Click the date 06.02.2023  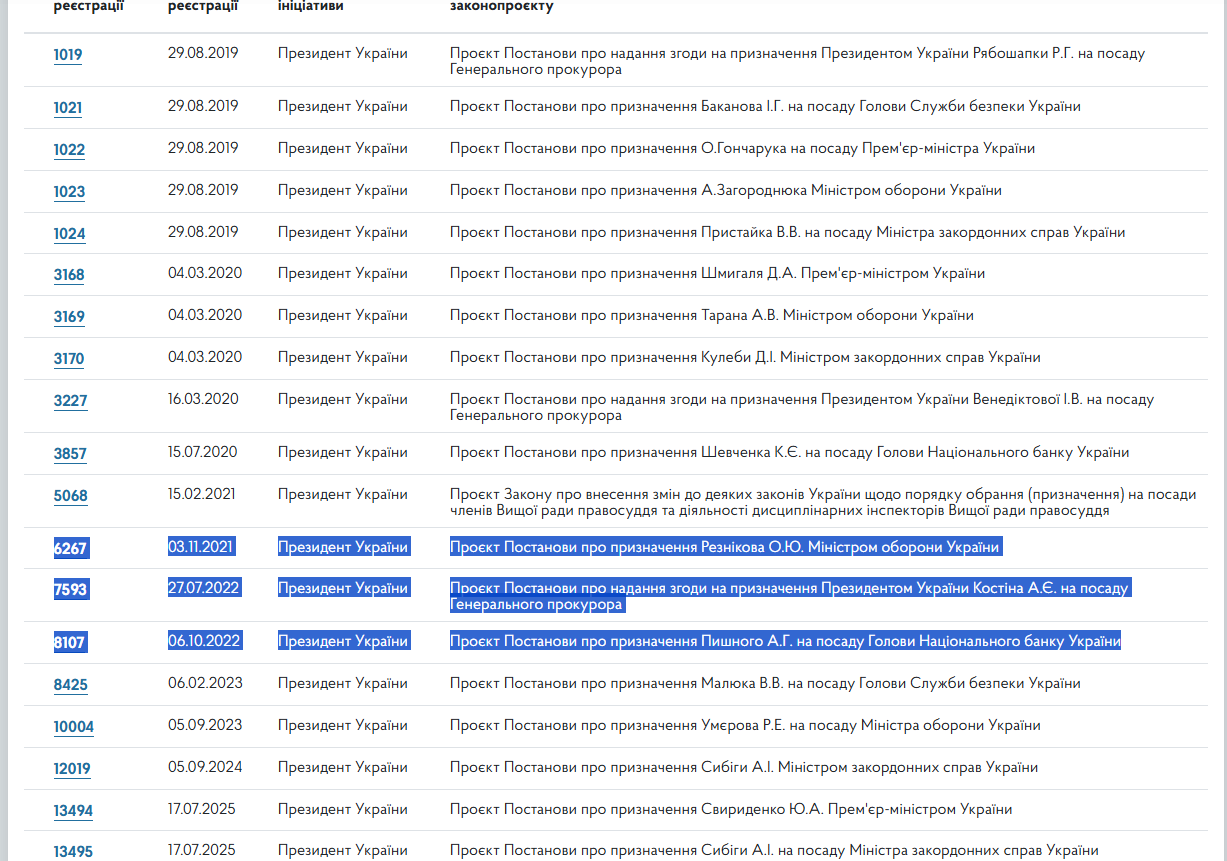[205, 683]
